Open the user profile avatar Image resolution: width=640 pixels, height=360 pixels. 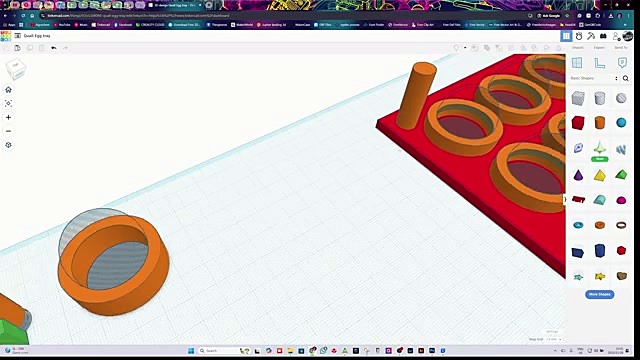(628, 36)
